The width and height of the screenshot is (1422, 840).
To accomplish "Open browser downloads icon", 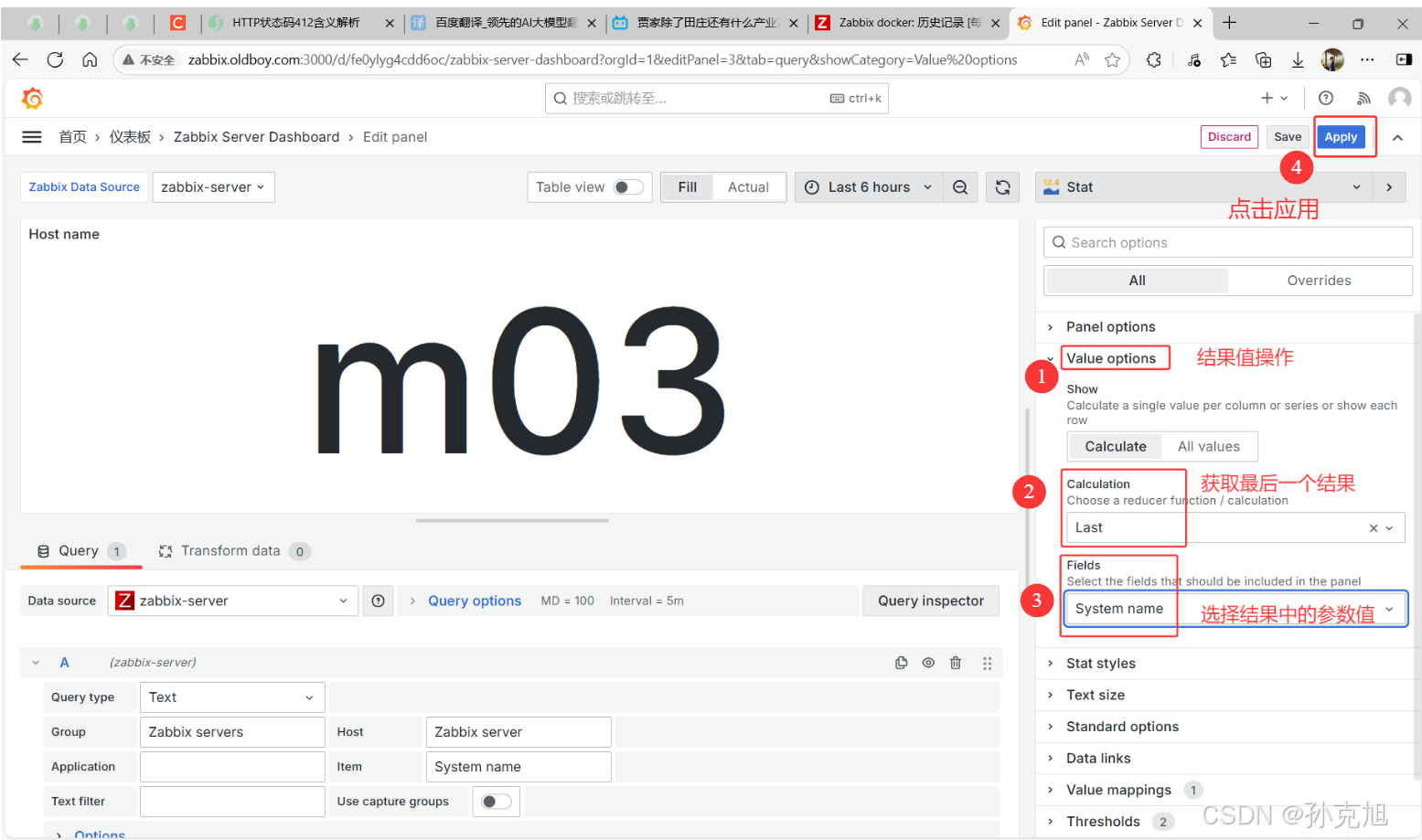I will click(1298, 59).
